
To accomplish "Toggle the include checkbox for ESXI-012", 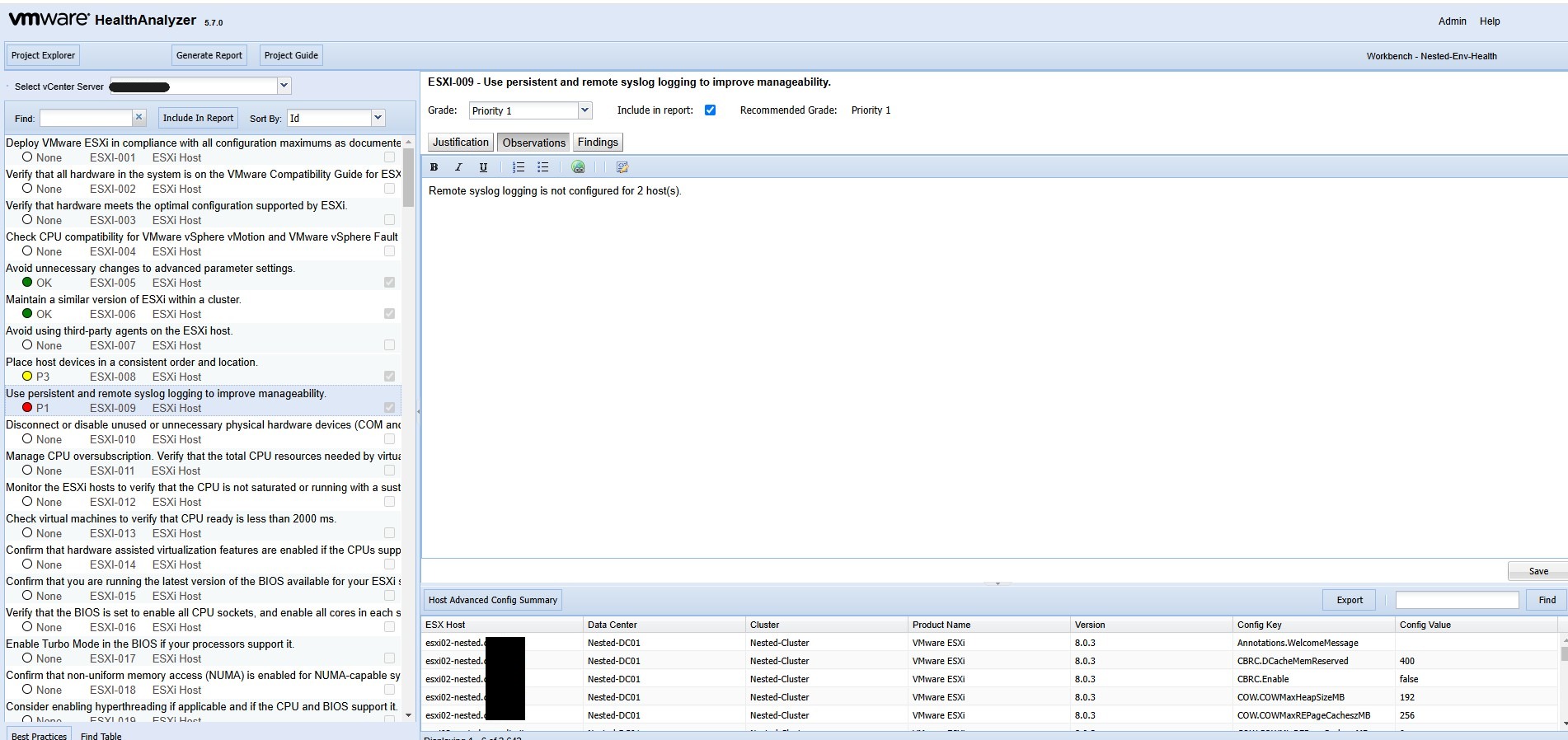I will click(x=389, y=501).
